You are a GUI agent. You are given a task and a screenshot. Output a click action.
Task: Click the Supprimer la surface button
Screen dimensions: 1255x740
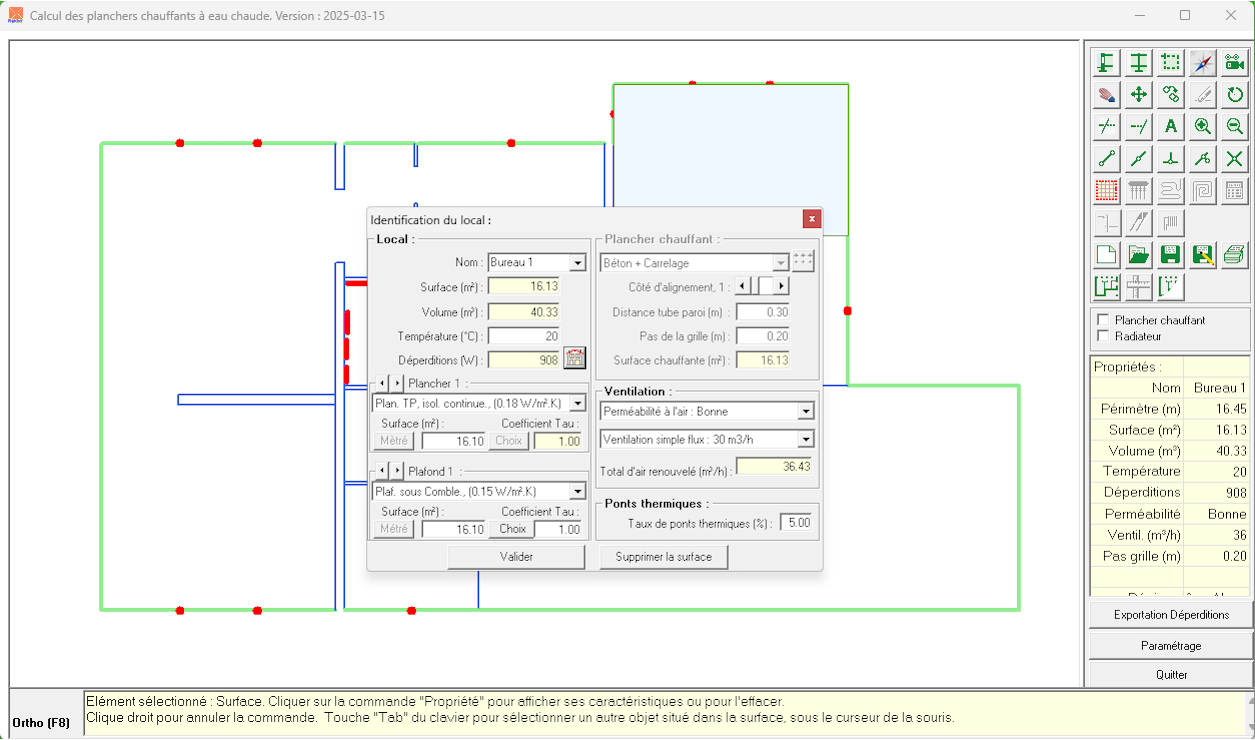[x=663, y=557]
